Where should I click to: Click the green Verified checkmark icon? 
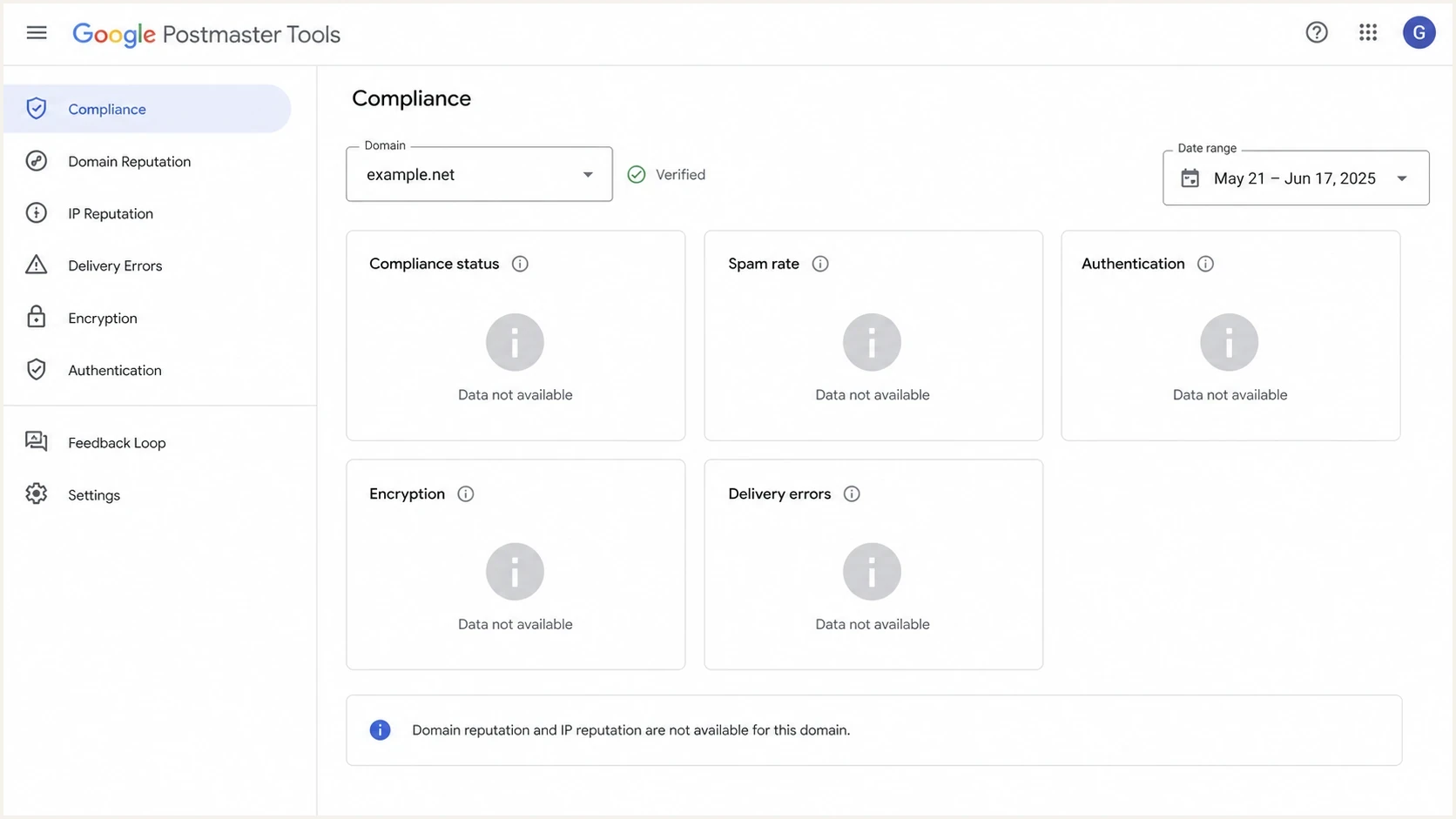[x=637, y=175]
